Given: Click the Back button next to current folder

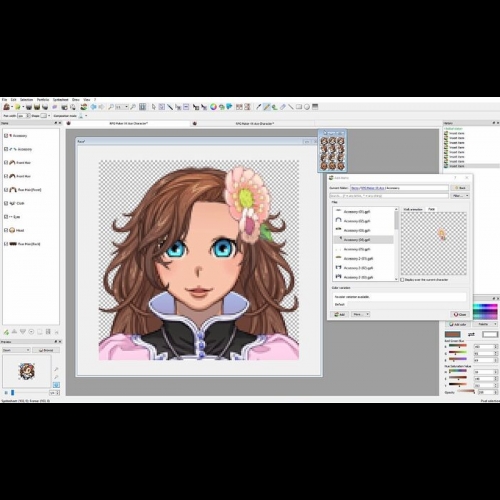Looking at the screenshot, I should tap(460, 188).
